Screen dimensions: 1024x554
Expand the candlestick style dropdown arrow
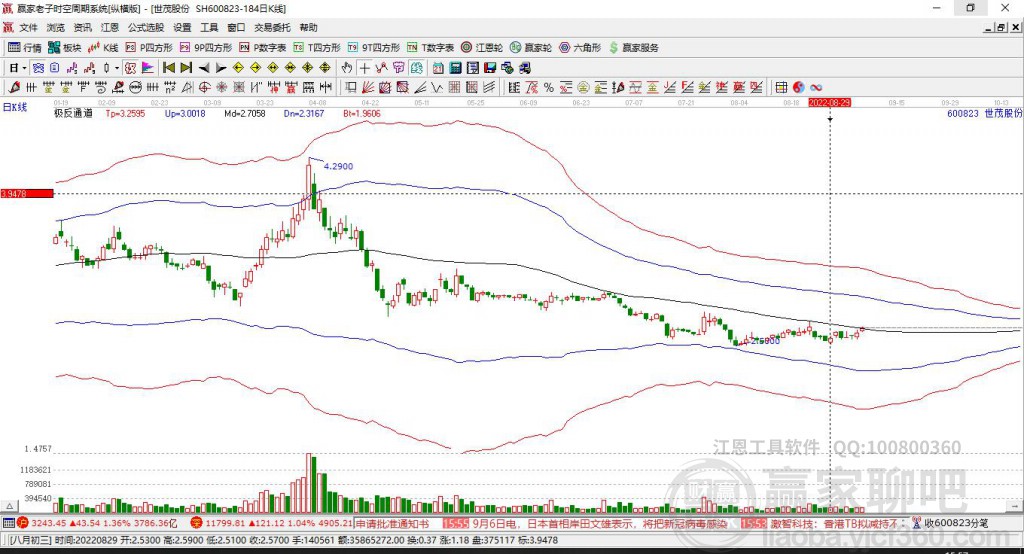[x=117, y=68]
